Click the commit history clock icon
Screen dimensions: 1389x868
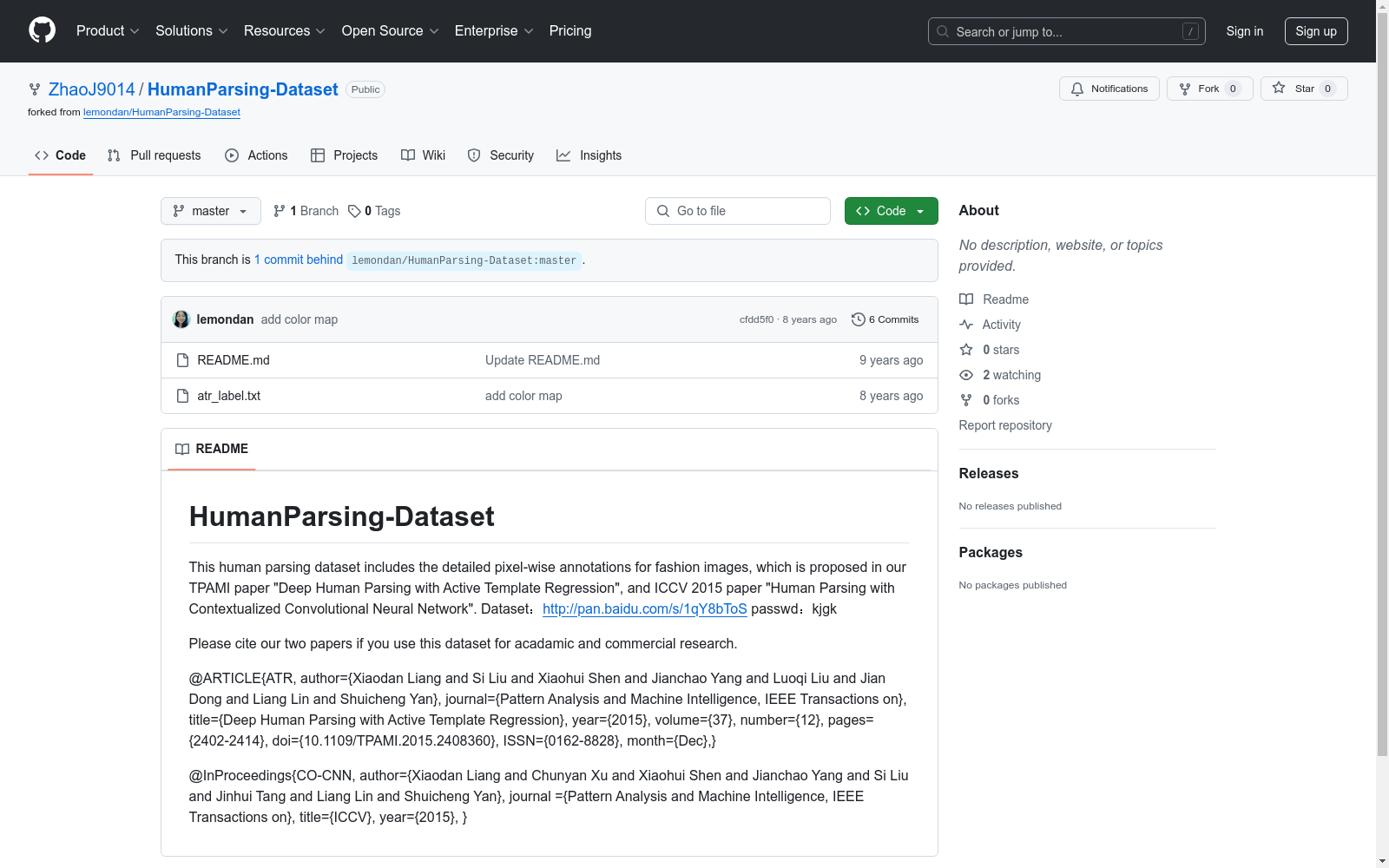[859, 319]
